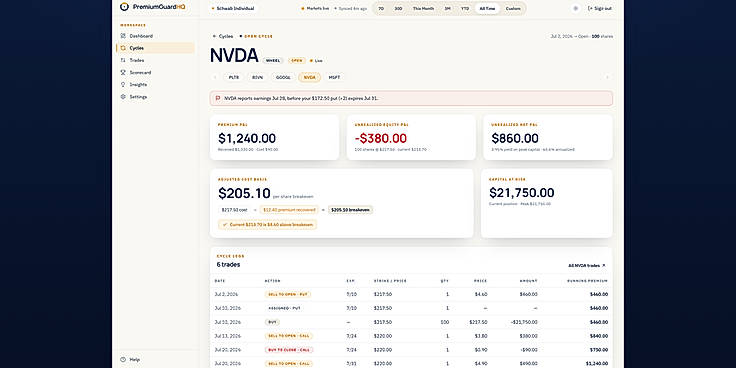
Task: Click the NVDA earnings warning banner
Action: 411,99
